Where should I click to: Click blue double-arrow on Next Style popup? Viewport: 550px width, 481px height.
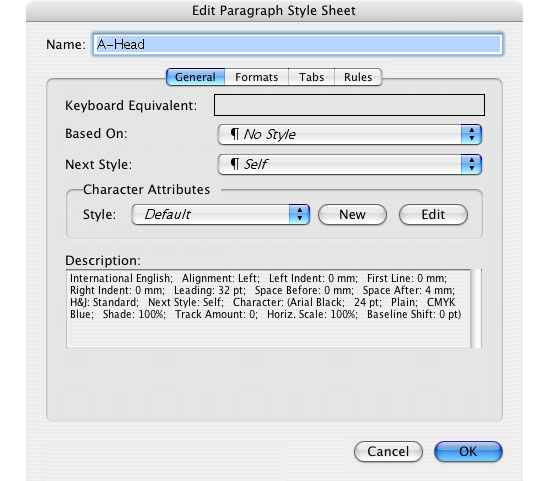coord(471,165)
